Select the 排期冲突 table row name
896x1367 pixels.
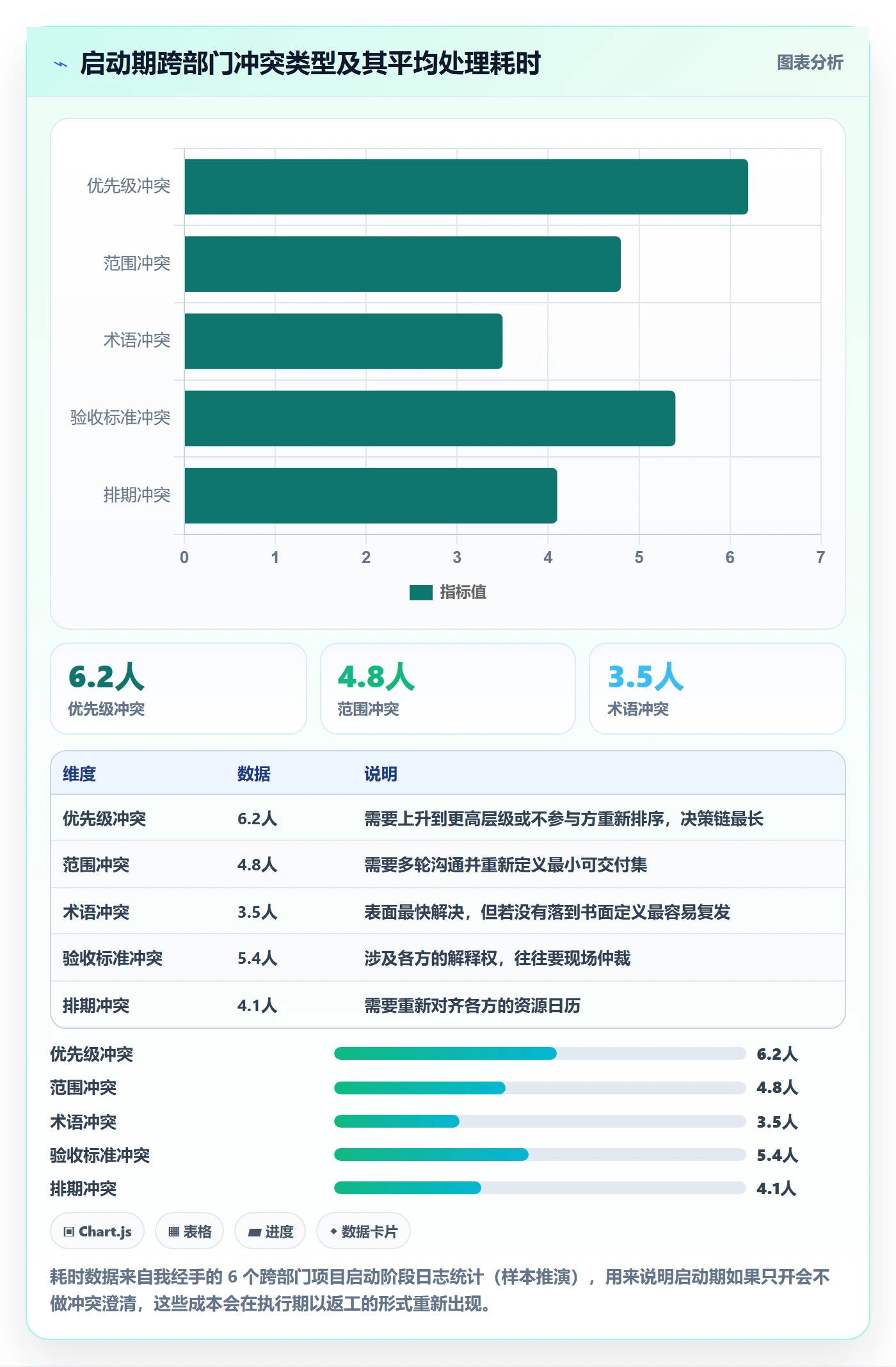[x=96, y=1005]
